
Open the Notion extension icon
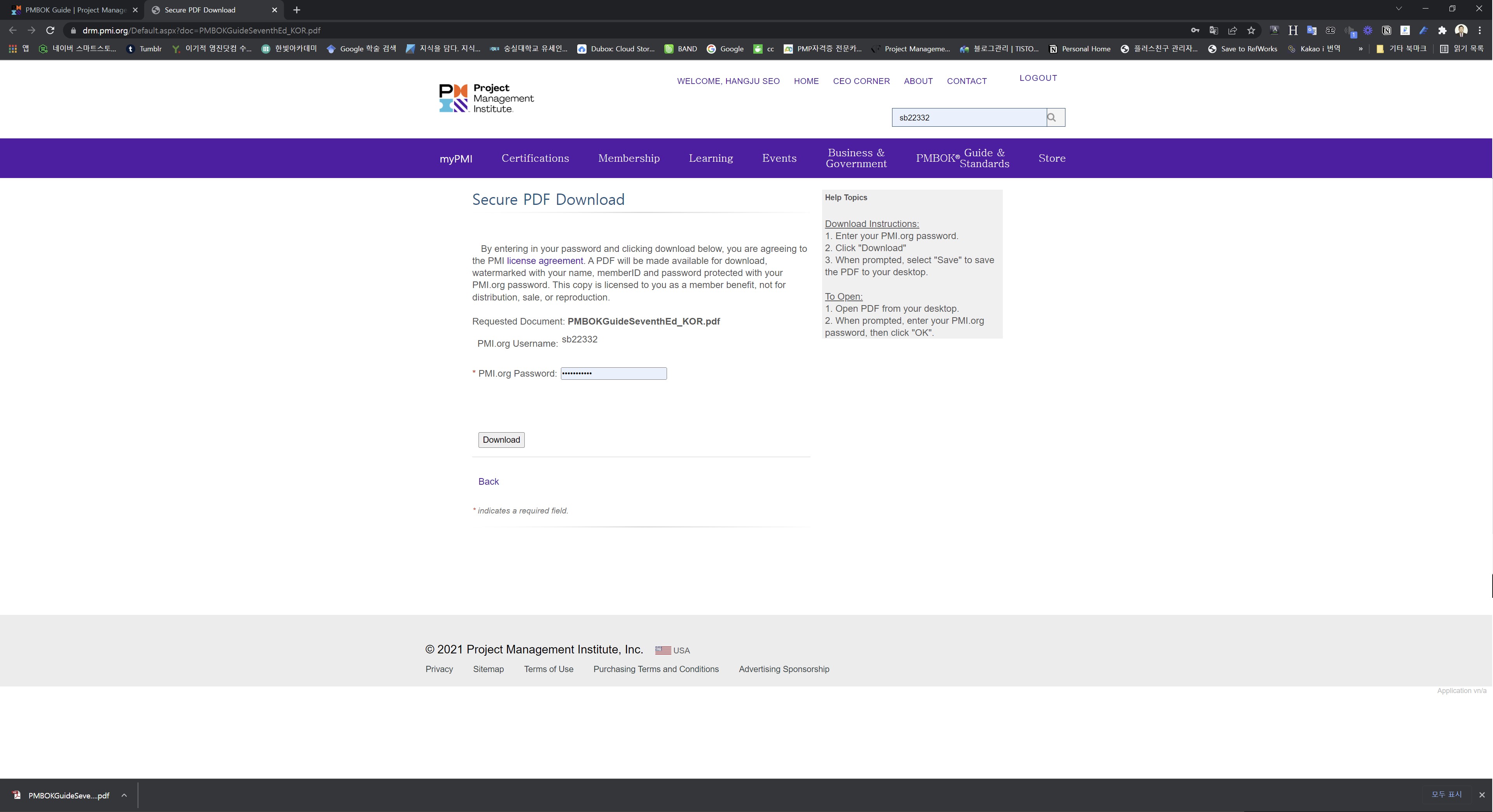click(1386, 31)
